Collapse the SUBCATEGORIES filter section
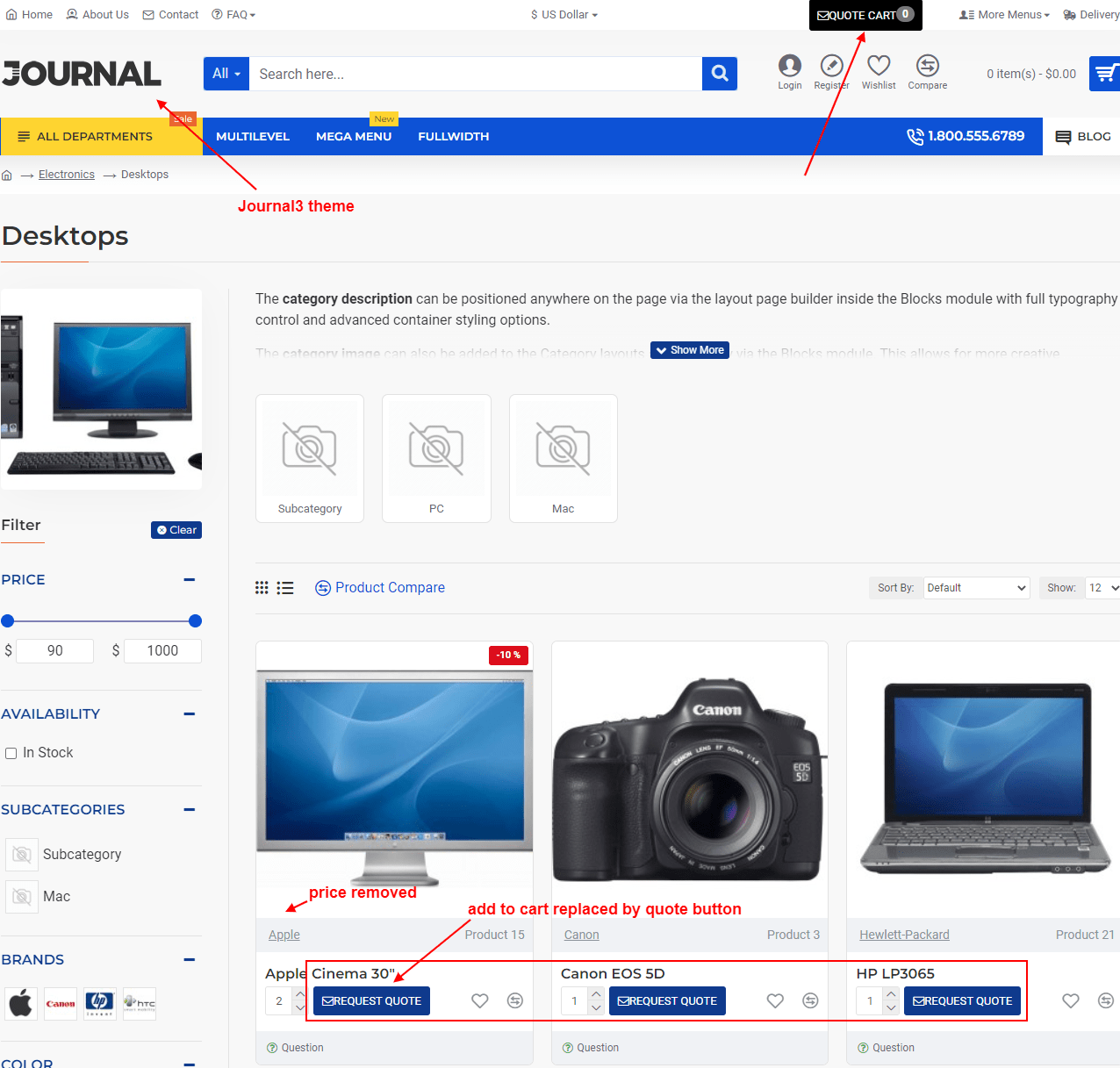Image resolution: width=1120 pixels, height=1068 pixels. point(190,810)
